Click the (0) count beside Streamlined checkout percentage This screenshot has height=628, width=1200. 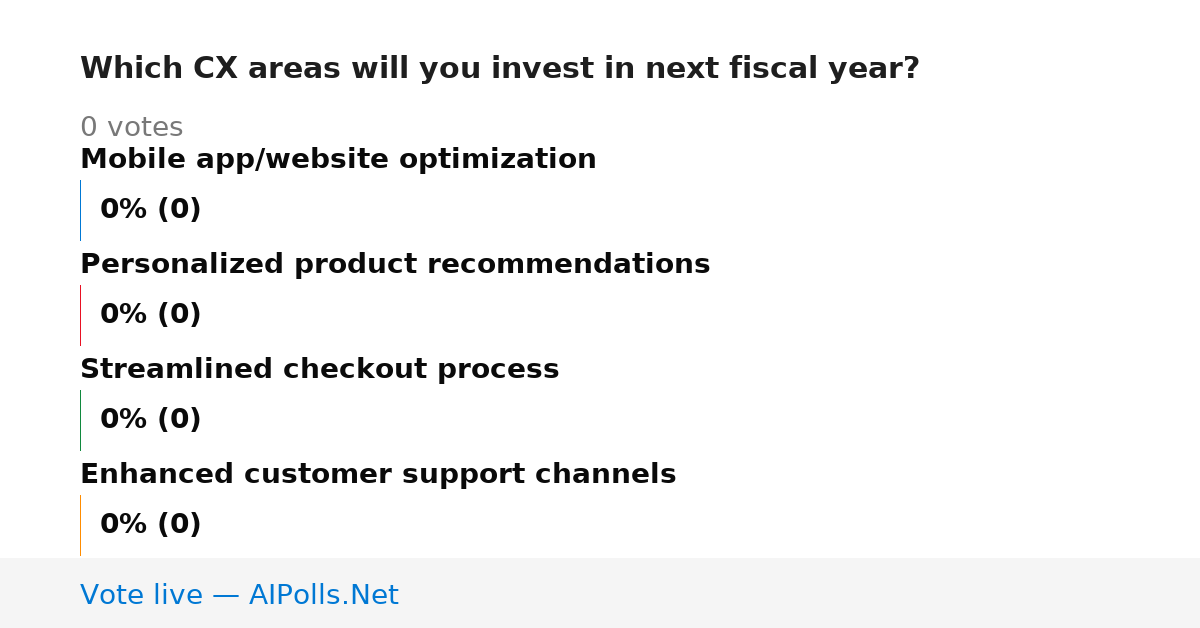tap(179, 420)
